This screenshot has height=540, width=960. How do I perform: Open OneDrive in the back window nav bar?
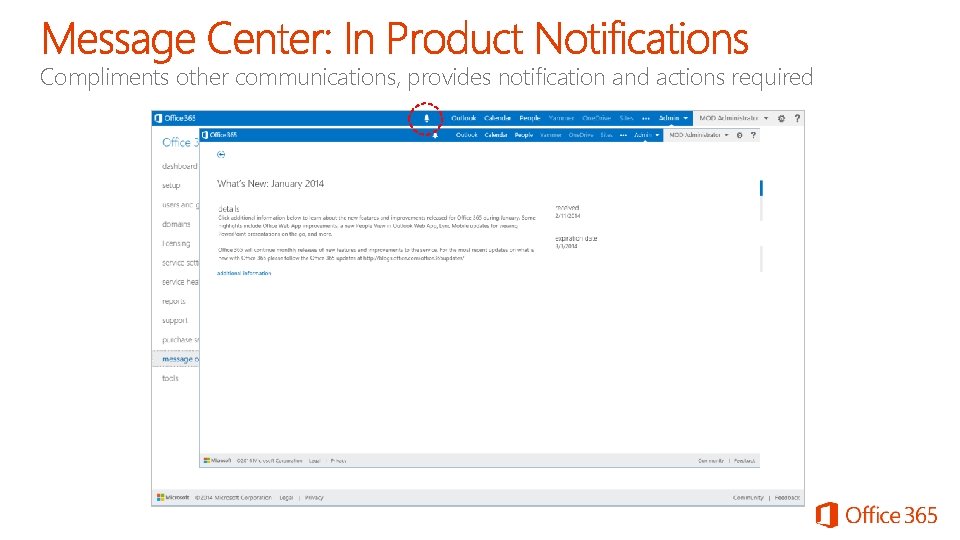click(596, 118)
